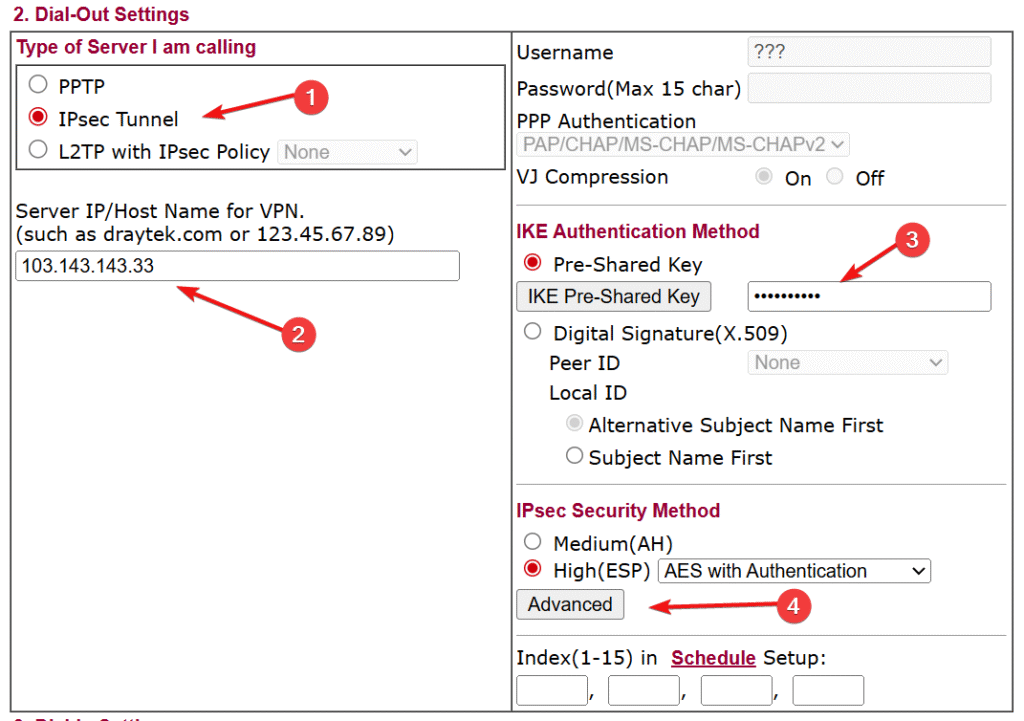Click the Advanced button
Screen dimensions: 1024x721
pos(570,604)
